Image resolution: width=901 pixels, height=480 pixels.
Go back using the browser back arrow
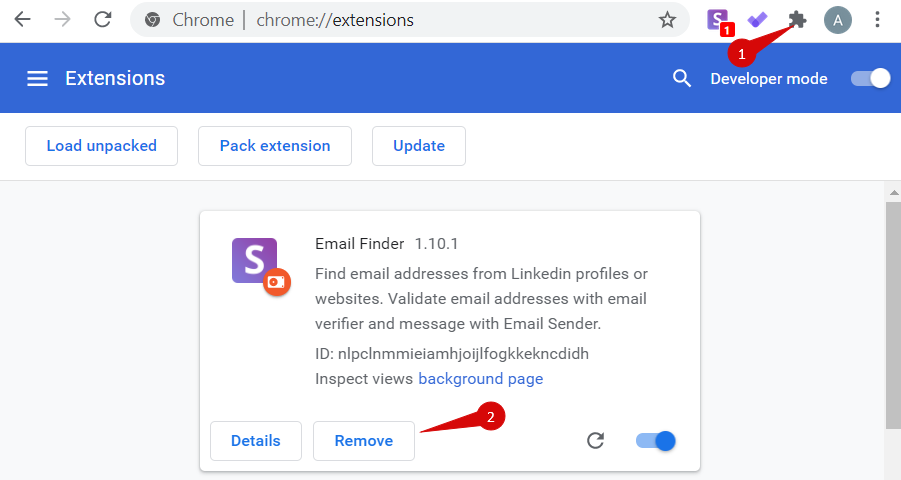(x=22, y=20)
